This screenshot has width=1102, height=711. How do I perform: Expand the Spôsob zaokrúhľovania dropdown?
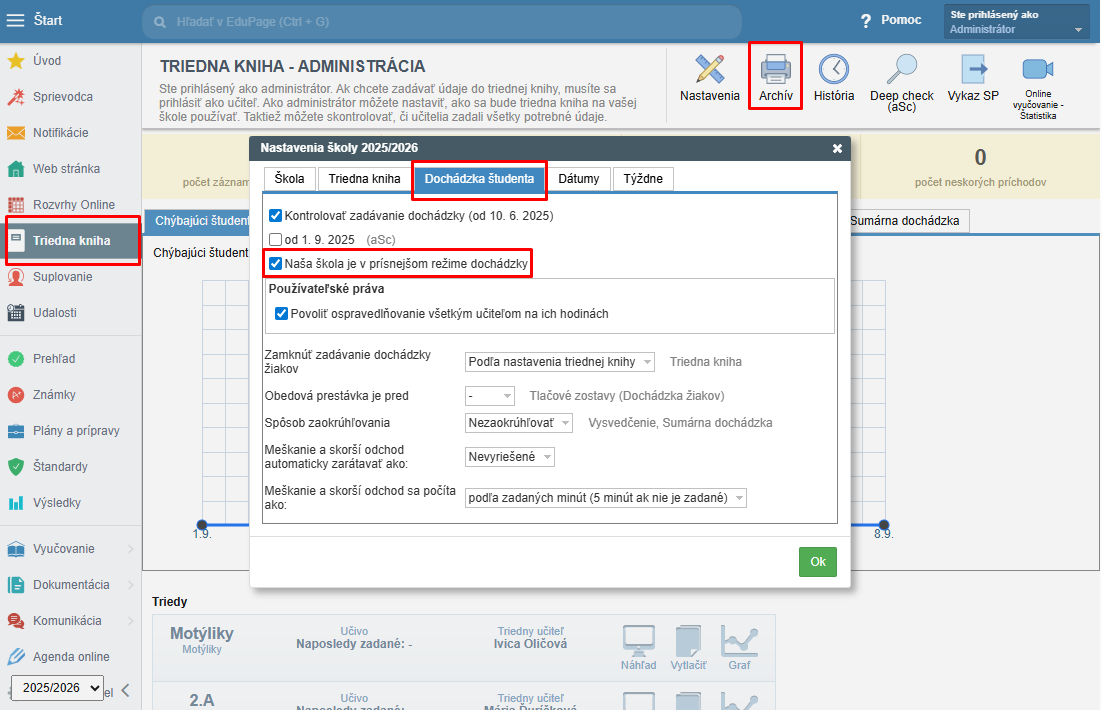519,423
